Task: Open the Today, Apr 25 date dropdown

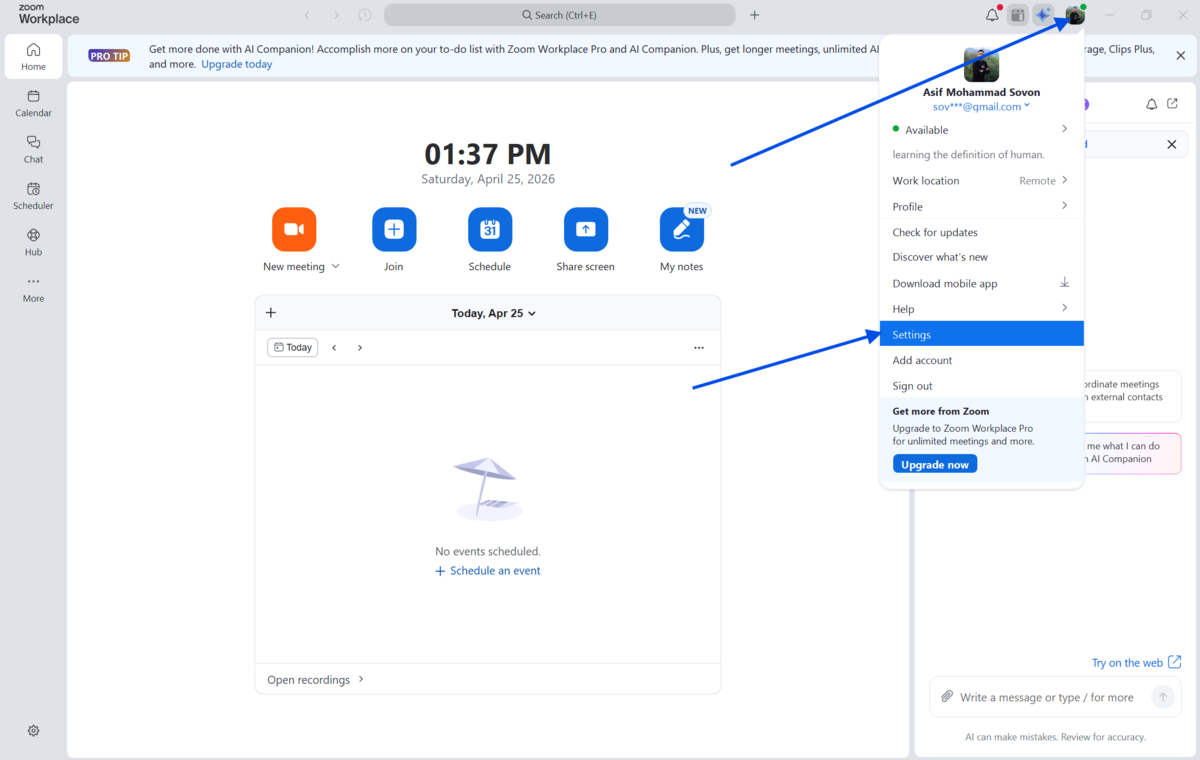Action: coord(493,313)
